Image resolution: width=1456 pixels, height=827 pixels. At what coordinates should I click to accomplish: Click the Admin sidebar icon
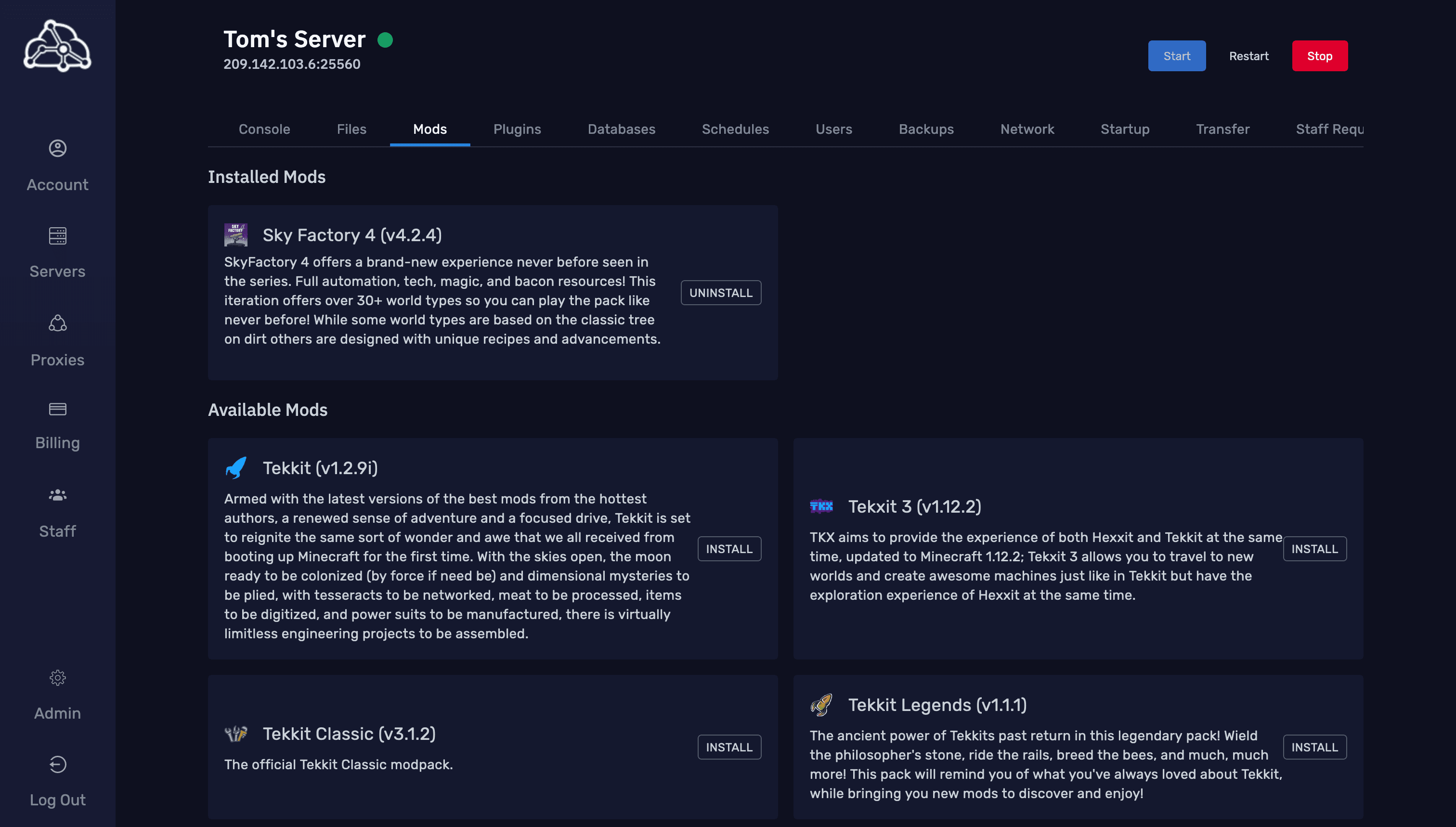[x=57, y=676]
